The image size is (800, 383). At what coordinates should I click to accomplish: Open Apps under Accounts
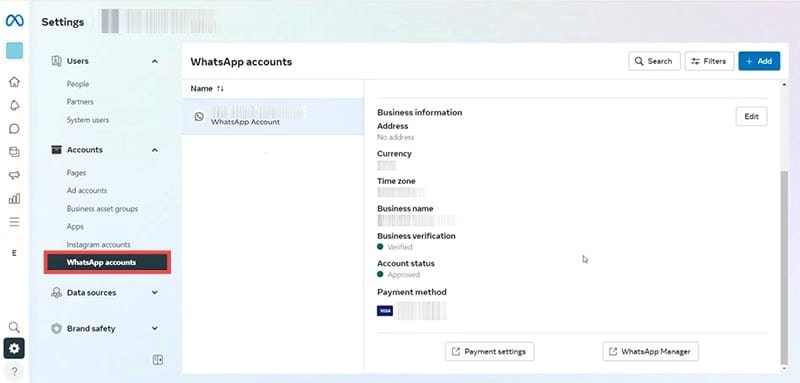pos(75,226)
